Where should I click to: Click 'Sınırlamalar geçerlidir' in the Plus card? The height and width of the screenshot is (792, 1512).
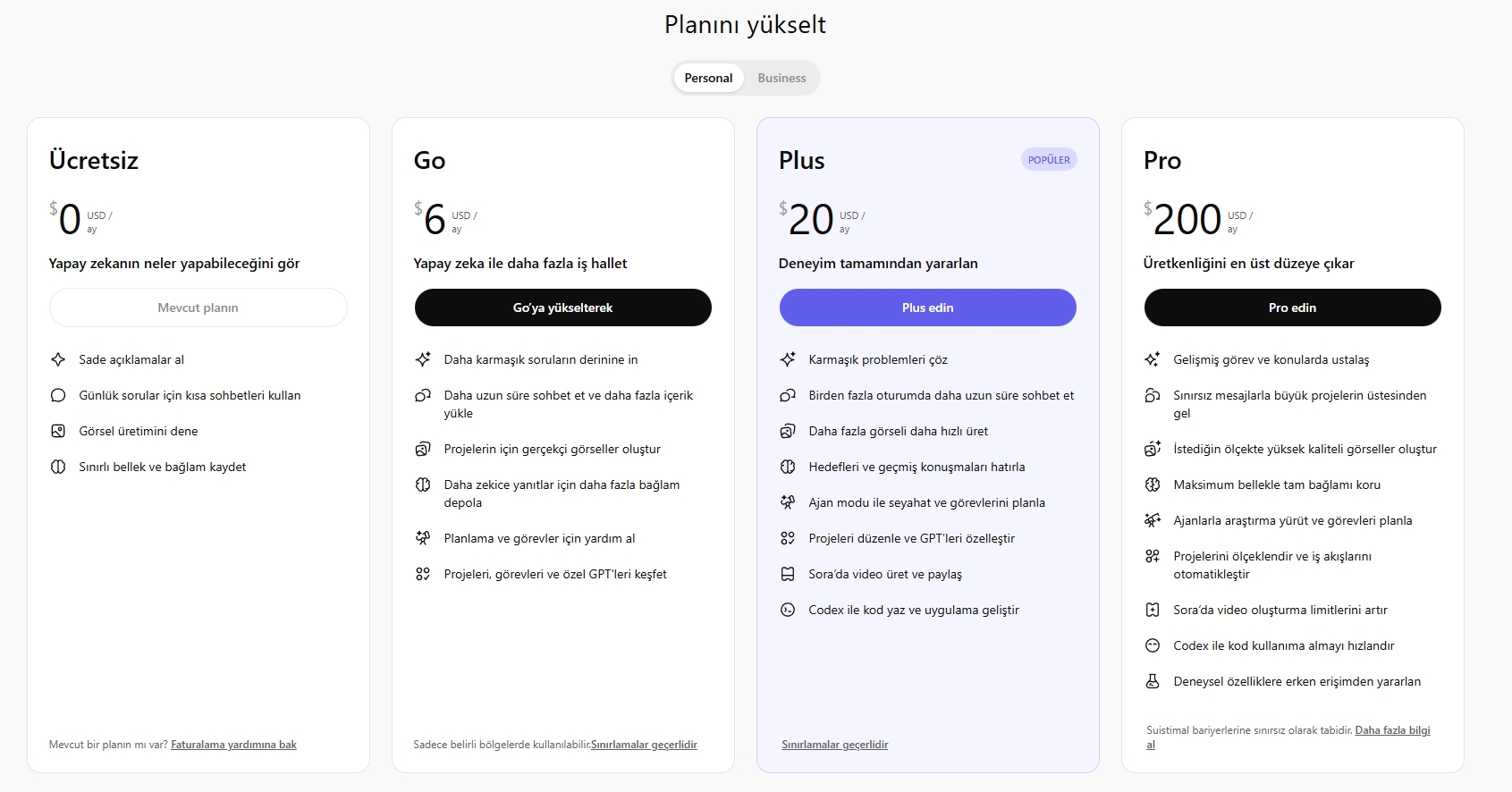(834, 744)
